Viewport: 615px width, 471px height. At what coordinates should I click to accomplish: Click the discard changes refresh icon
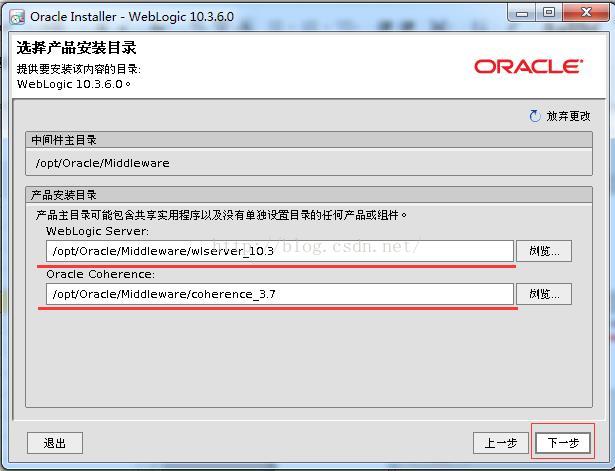535,116
